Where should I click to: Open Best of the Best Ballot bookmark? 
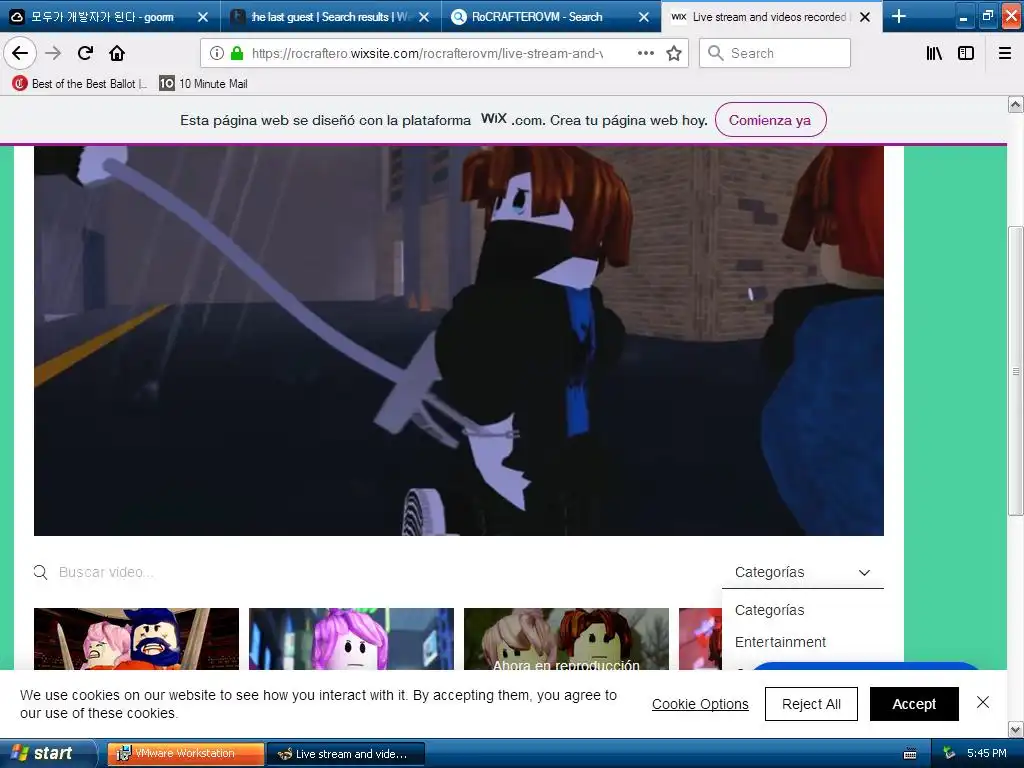[79, 84]
